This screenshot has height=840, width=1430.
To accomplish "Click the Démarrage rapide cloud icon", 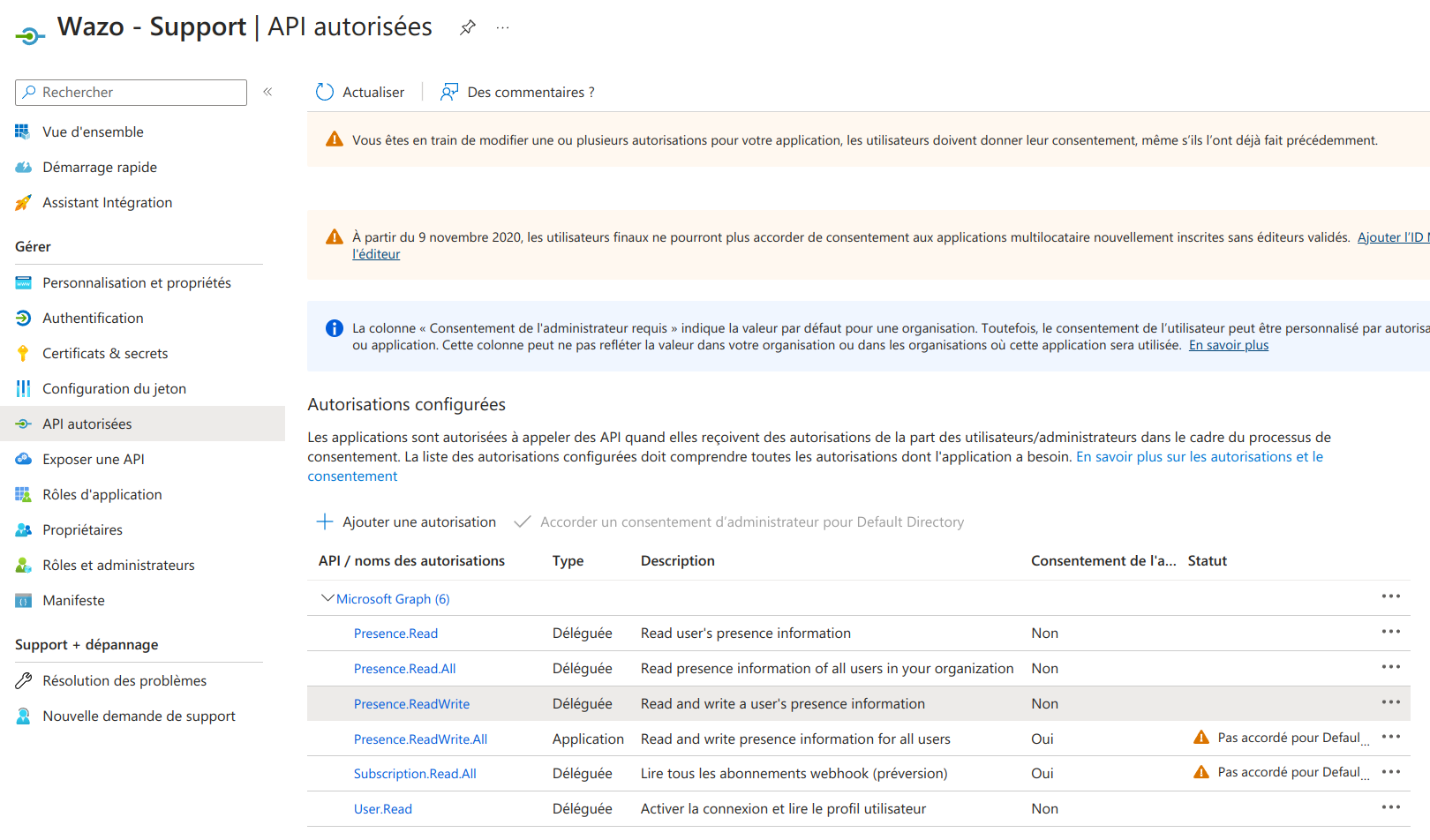I will (23, 167).
